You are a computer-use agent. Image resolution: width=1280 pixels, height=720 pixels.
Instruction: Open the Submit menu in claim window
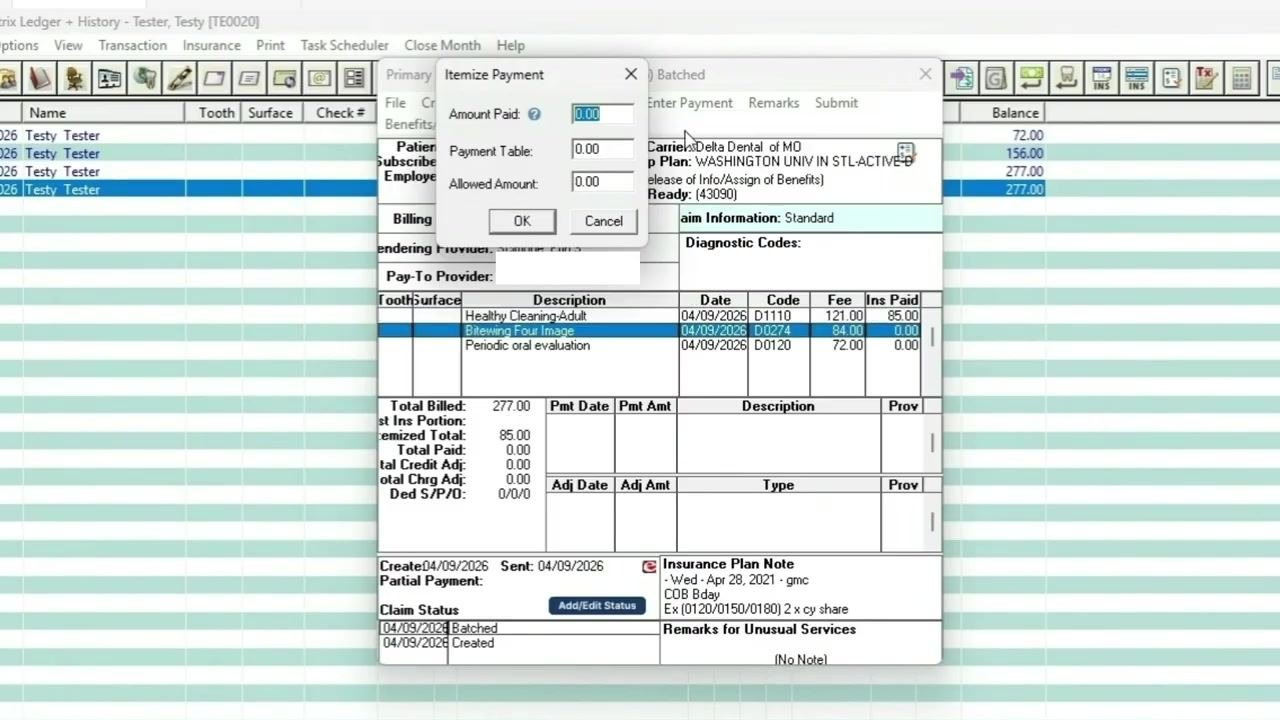click(836, 103)
